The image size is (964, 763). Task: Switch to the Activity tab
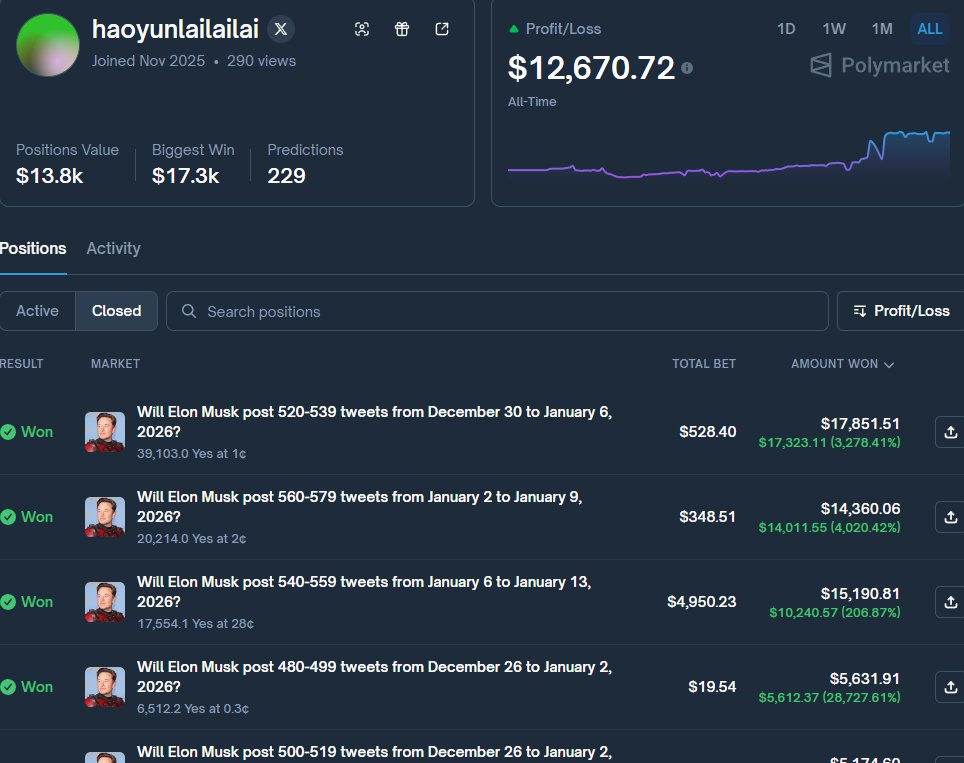coord(113,248)
